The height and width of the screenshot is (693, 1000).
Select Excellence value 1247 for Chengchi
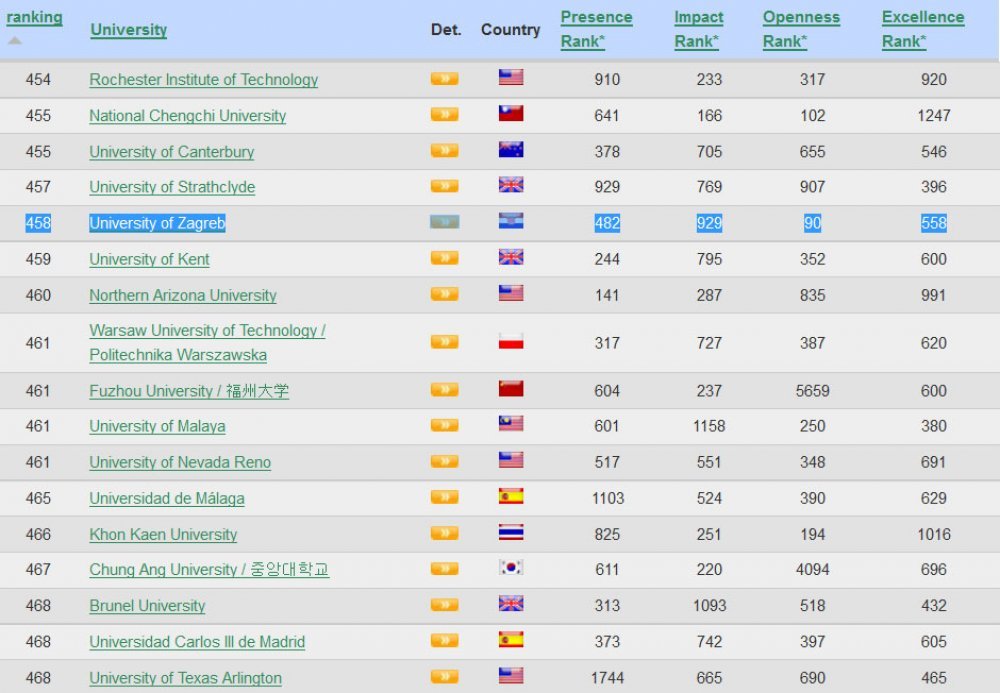tap(934, 115)
